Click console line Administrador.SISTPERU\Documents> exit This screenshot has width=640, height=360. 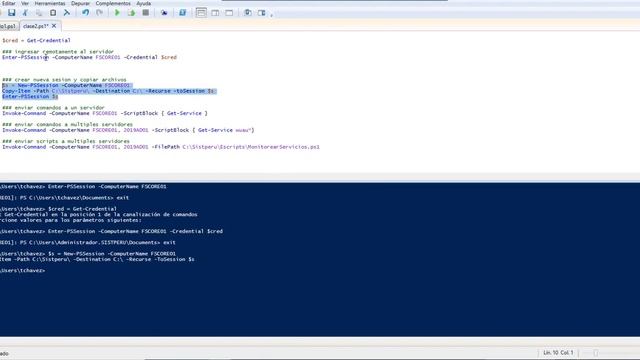coord(88,242)
